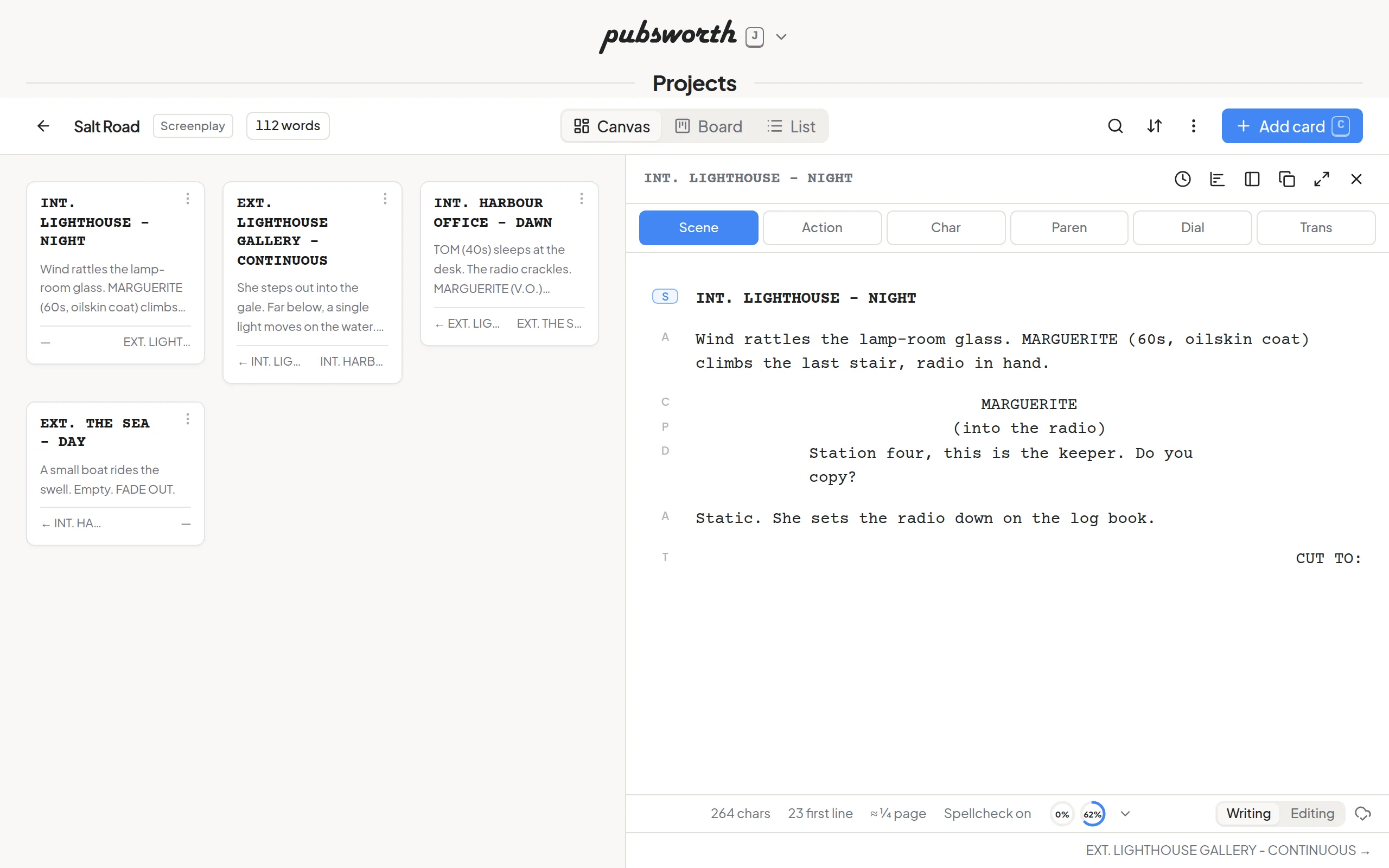The height and width of the screenshot is (868, 1389).
Task: Click the 62% progress ring
Action: [x=1093, y=814]
